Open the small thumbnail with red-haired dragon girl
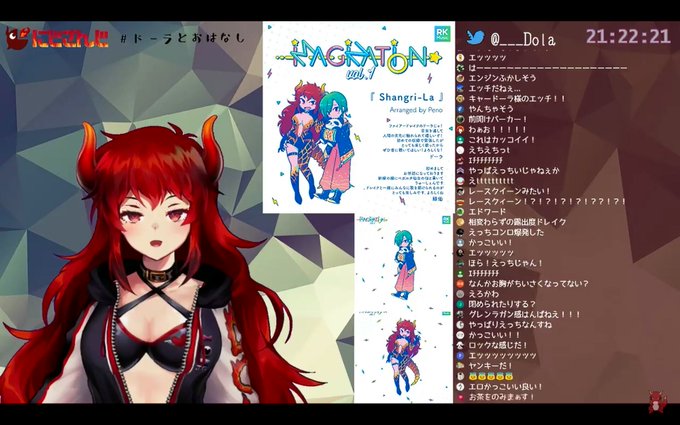This screenshot has width=680, height=425. (x=403, y=356)
